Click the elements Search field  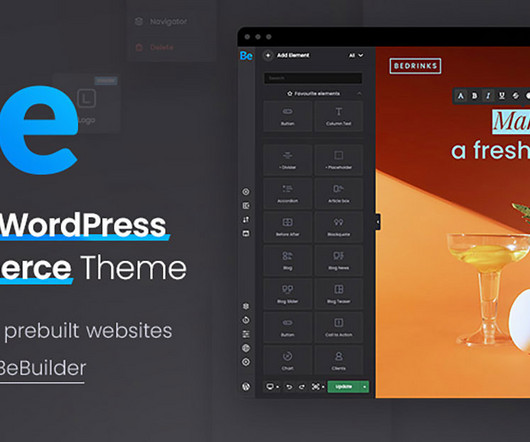pos(313,78)
